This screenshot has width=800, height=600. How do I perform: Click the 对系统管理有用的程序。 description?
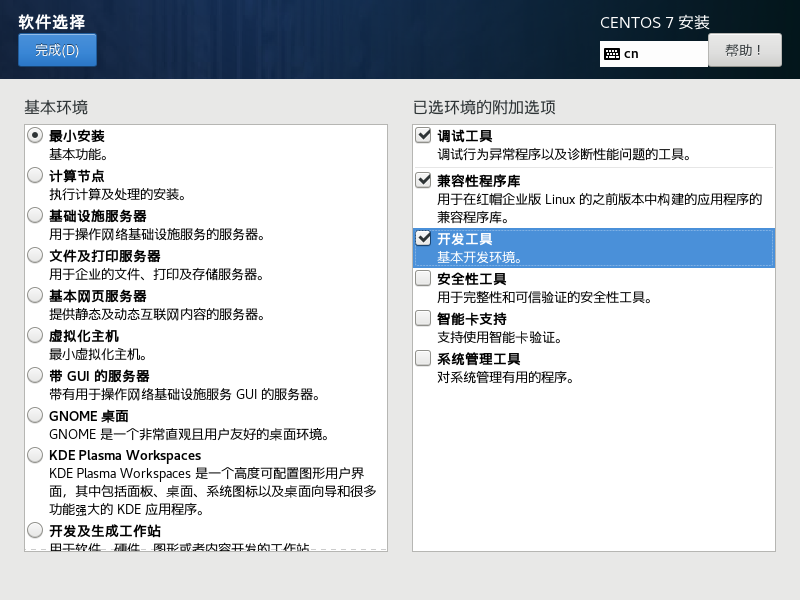506,377
